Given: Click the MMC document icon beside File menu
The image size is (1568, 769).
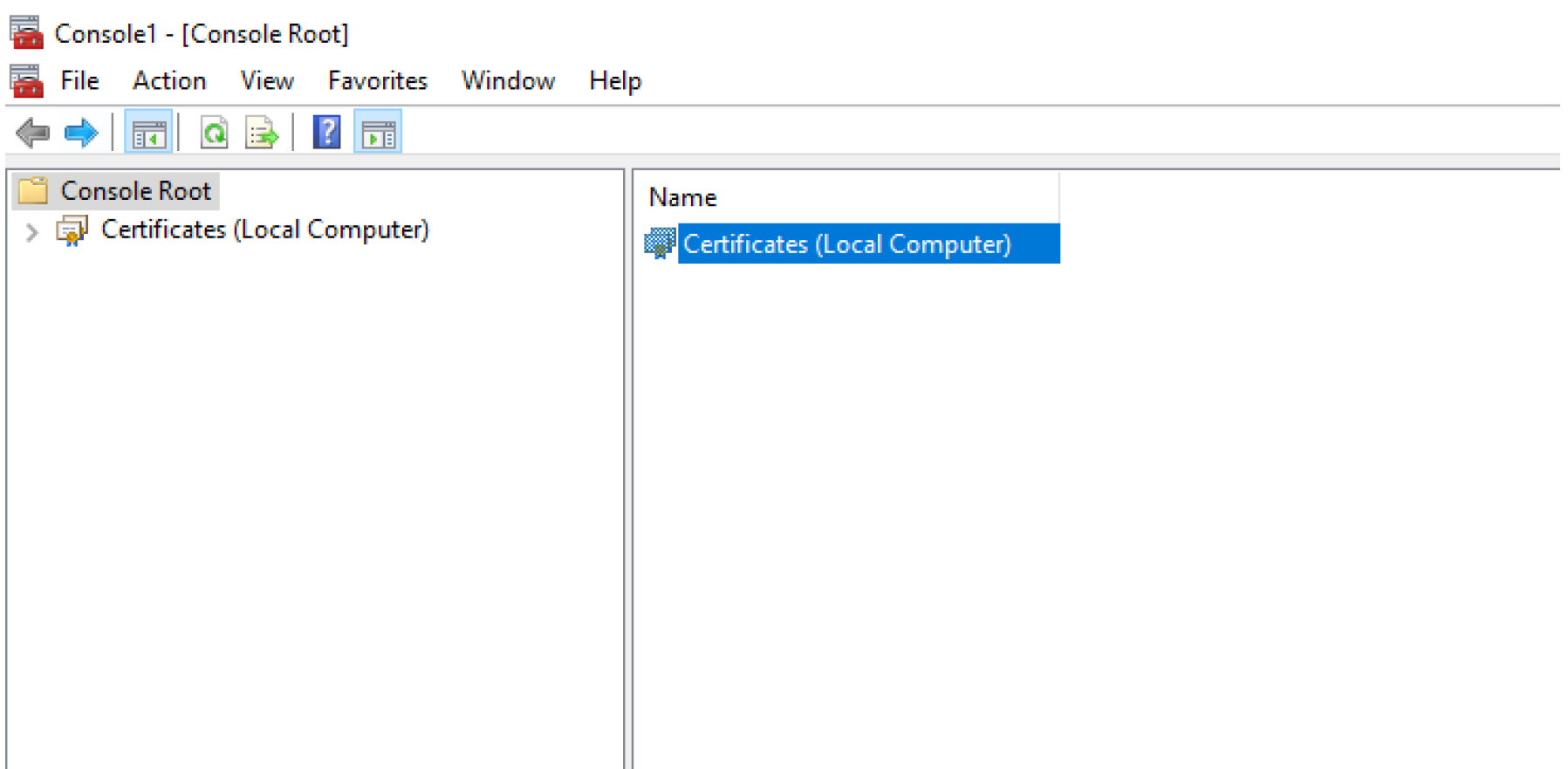Looking at the screenshot, I should point(26,81).
